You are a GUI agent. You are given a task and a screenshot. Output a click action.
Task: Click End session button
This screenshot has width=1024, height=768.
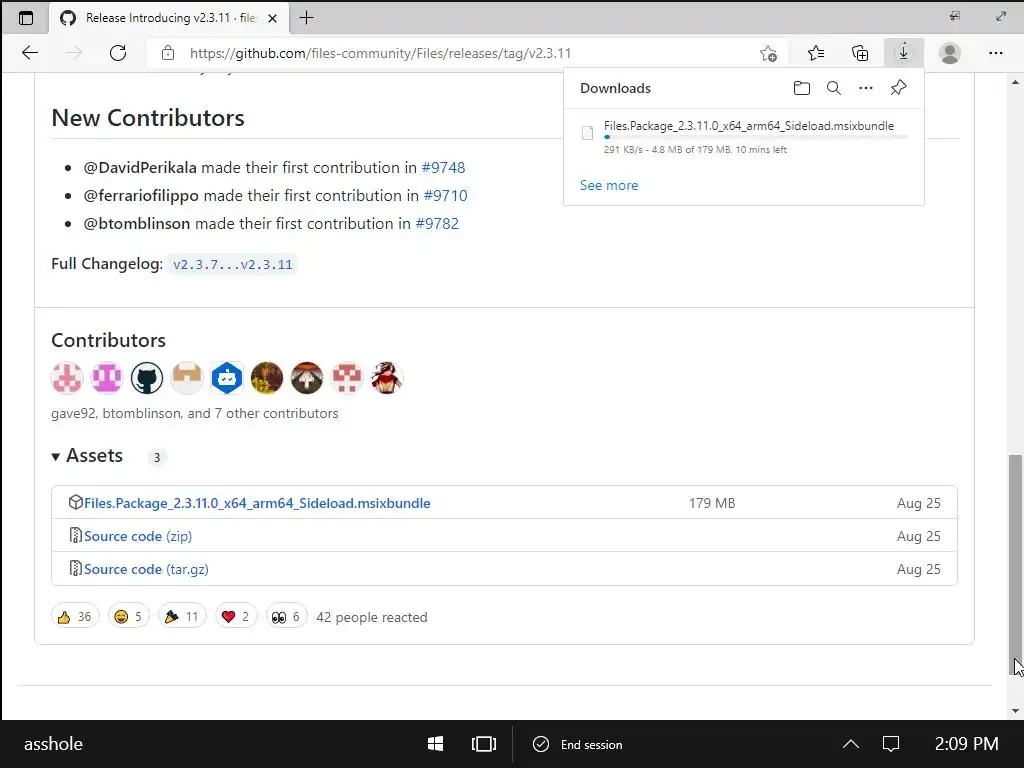coord(578,744)
